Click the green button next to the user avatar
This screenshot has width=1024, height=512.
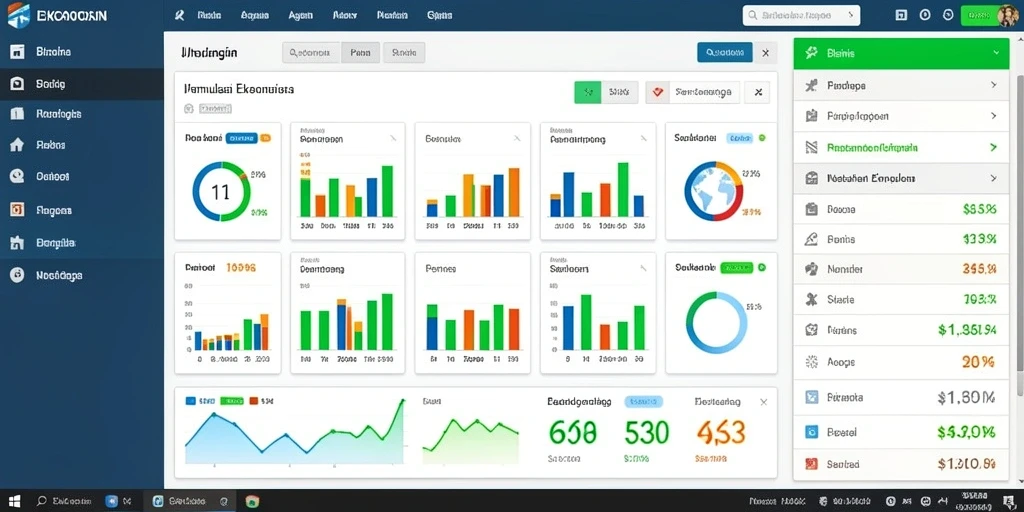(x=980, y=16)
